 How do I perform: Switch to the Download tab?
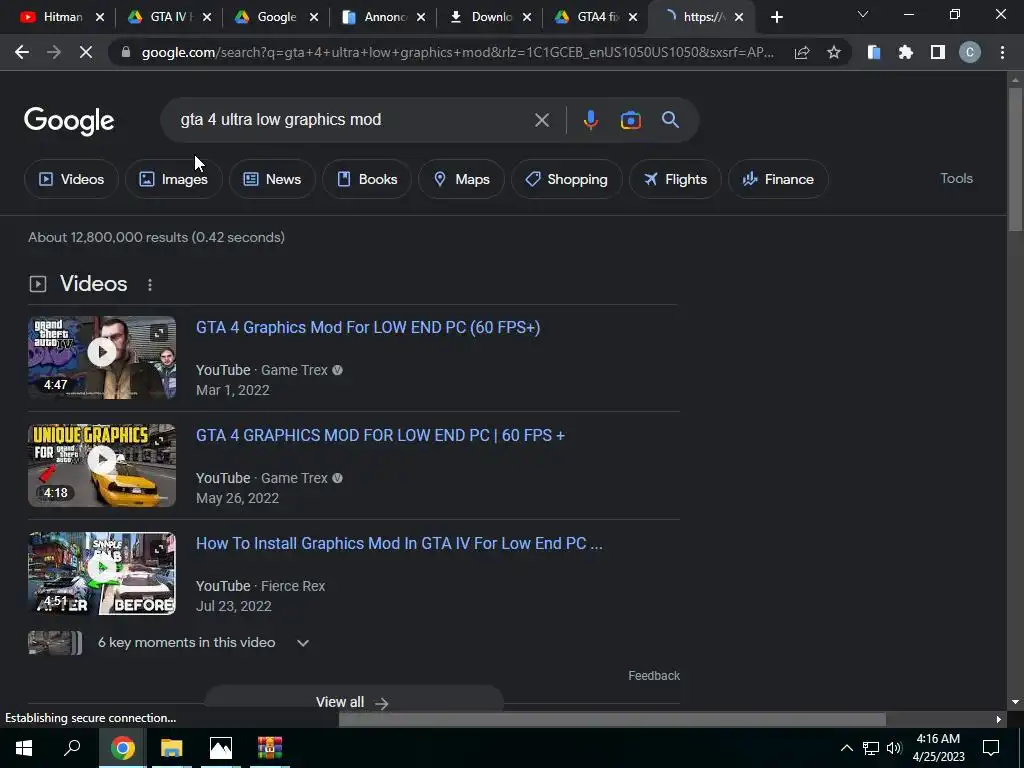491,18
